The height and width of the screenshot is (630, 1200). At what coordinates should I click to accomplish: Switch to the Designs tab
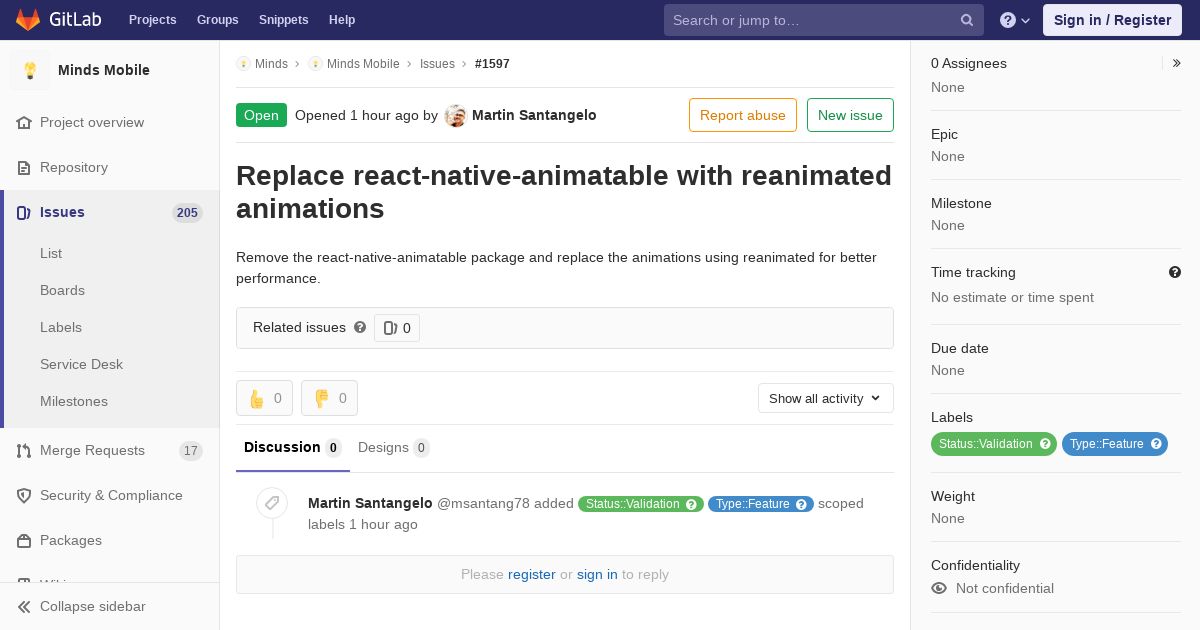tap(383, 447)
